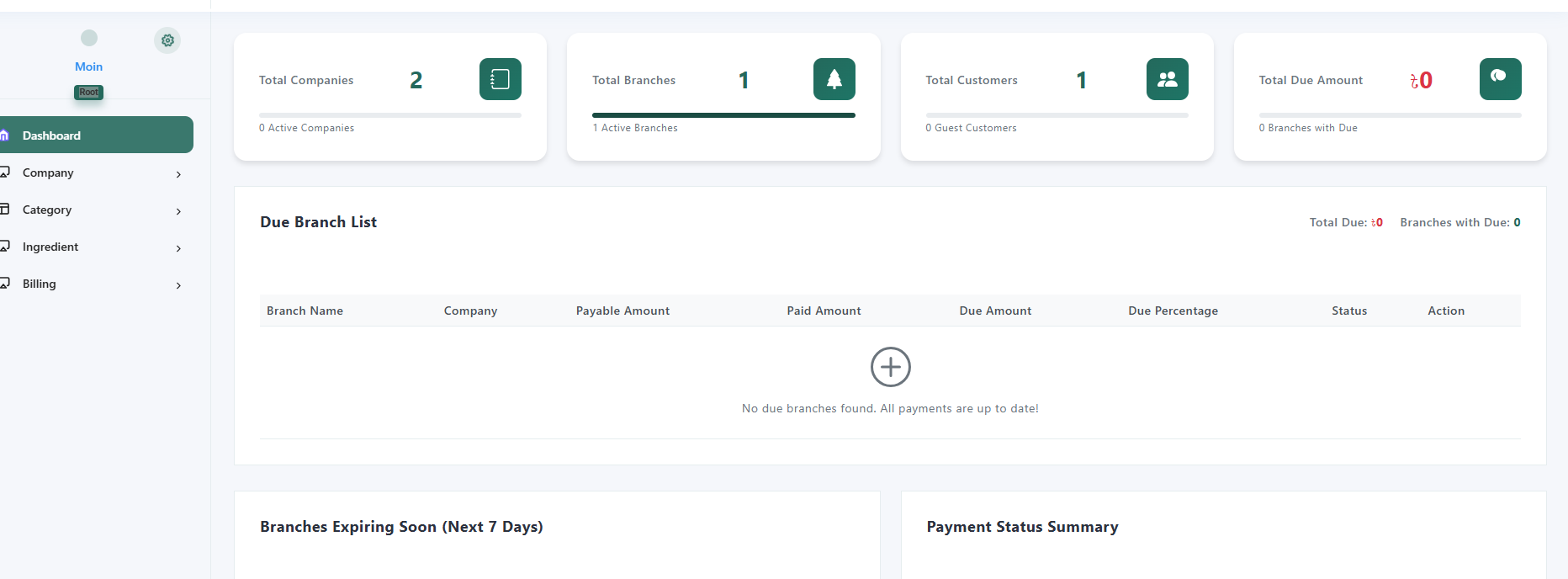Image resolution: width=1568 pixels, height=579 pixels.
Task: Click the Active Companies progress bar
Action: (390, 115)
